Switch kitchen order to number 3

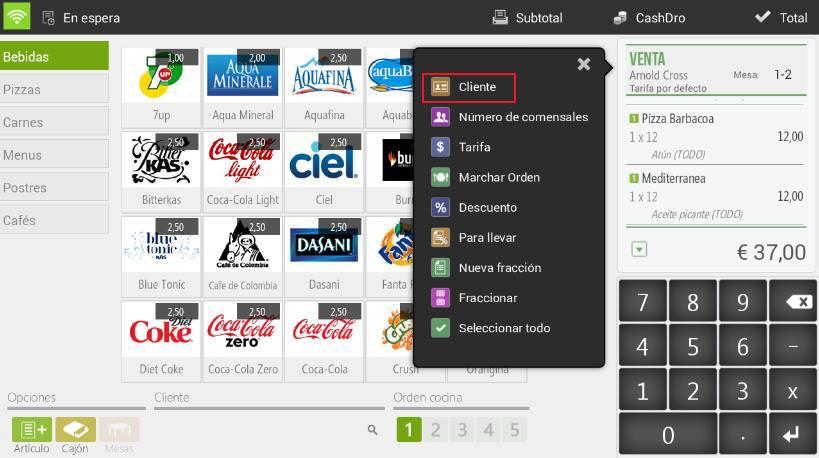click(x=462, y=430)
